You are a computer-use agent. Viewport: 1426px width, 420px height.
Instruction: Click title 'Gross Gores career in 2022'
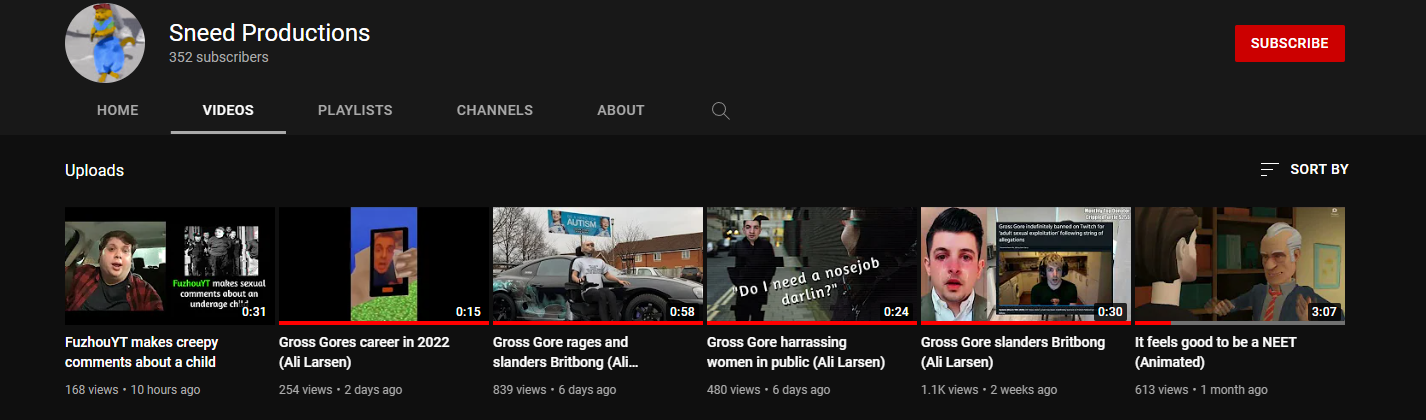point(364,352)
